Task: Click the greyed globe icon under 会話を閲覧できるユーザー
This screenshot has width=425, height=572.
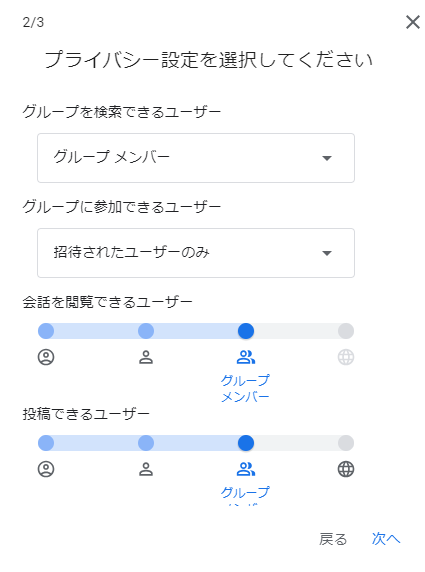Action: tap(346, 357)
